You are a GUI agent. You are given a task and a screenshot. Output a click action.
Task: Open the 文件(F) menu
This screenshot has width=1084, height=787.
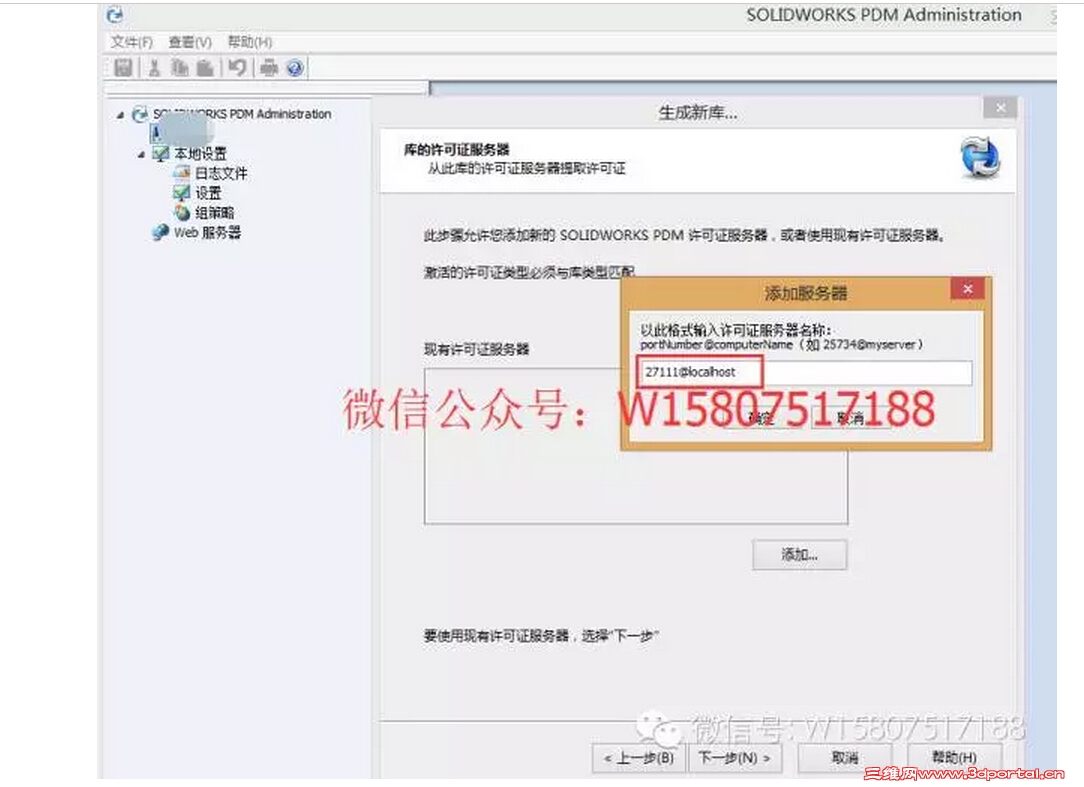click(x=134, y=42)
